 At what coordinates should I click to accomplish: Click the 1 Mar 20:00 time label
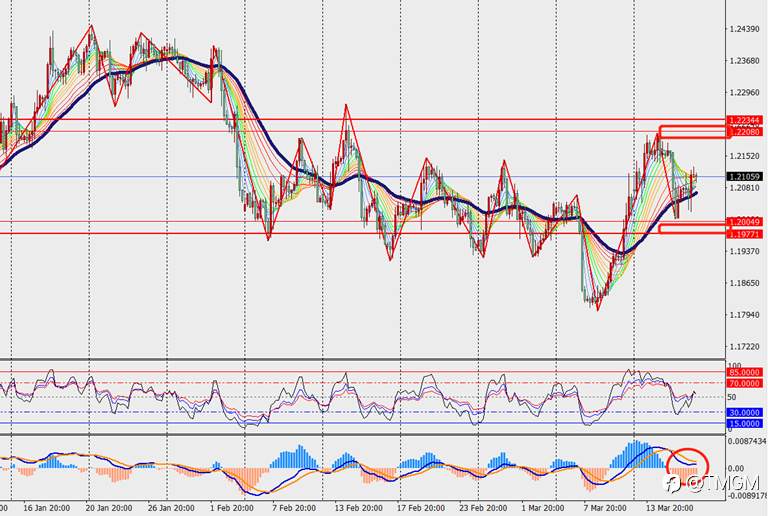[x=543, y=508]
